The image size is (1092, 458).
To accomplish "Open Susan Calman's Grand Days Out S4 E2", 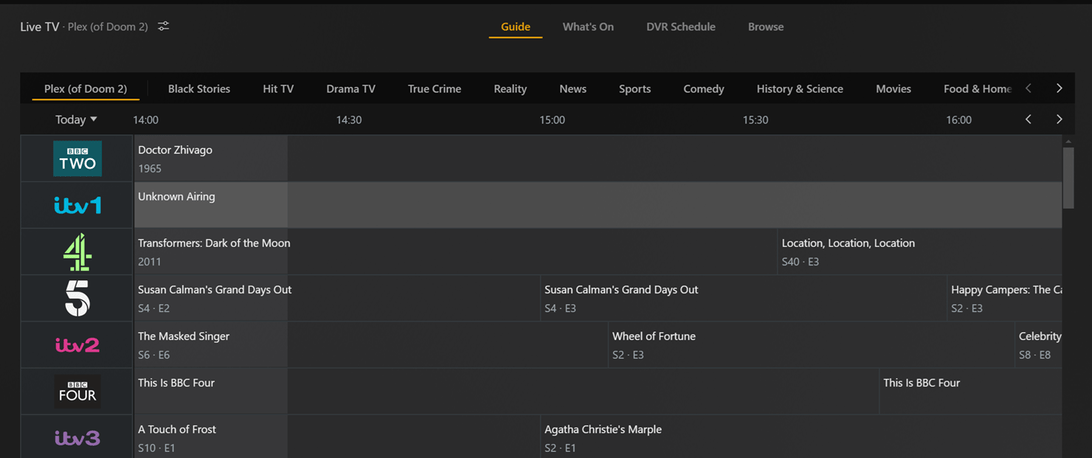I will [x=337, y=299].
